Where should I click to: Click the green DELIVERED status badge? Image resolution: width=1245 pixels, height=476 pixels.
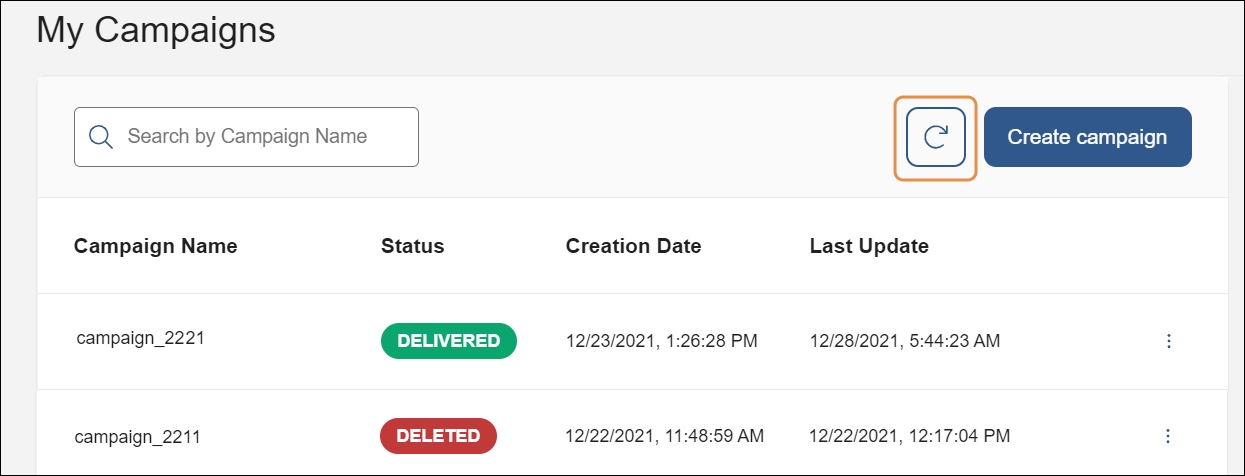[448, 341]
